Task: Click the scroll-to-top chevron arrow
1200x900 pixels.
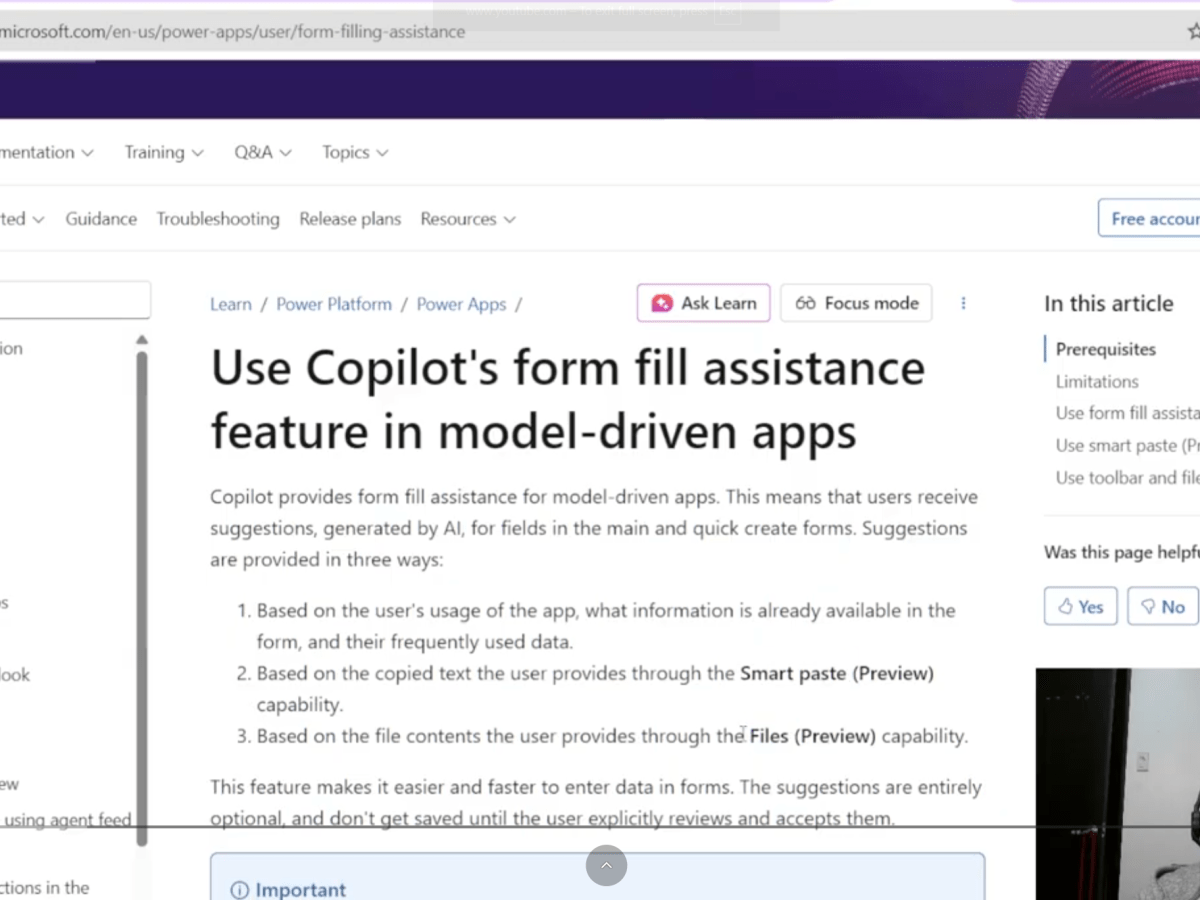Action: [606, 864]
